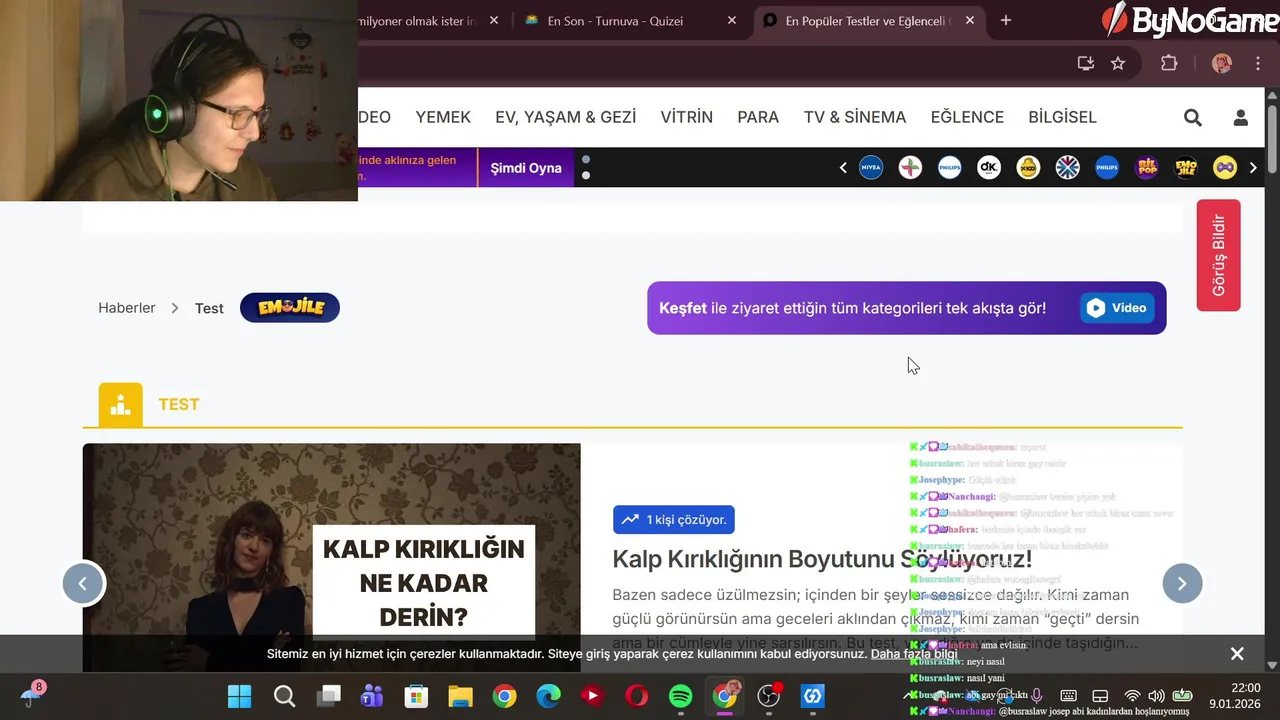
Task: Click the install app icon in address bar
Action: (1085, 64)
